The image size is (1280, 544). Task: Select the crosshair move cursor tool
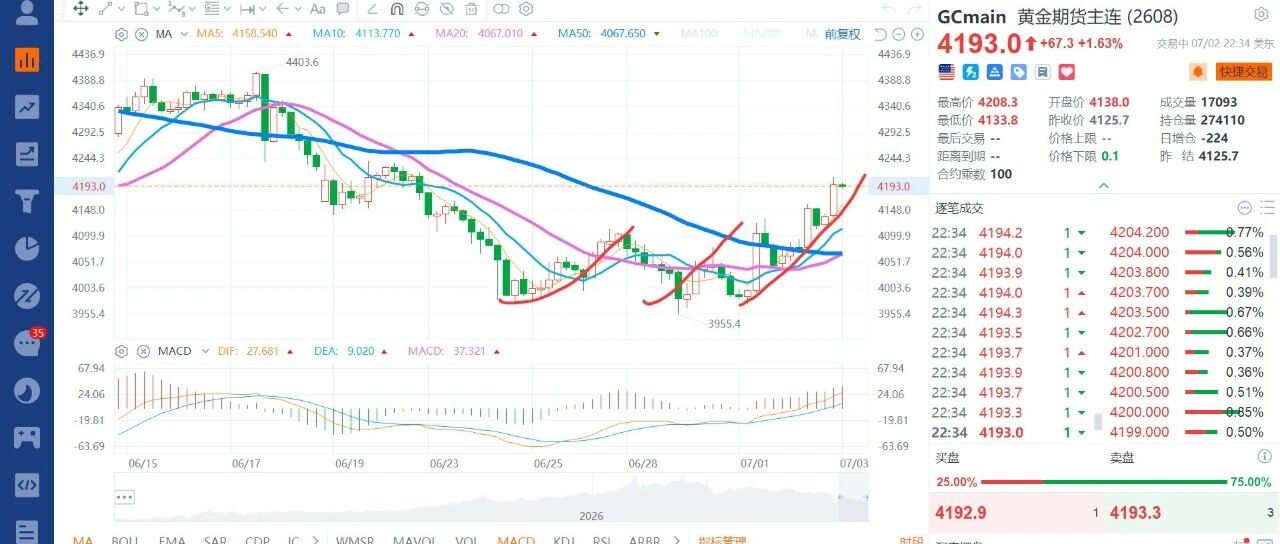point(81,9)
